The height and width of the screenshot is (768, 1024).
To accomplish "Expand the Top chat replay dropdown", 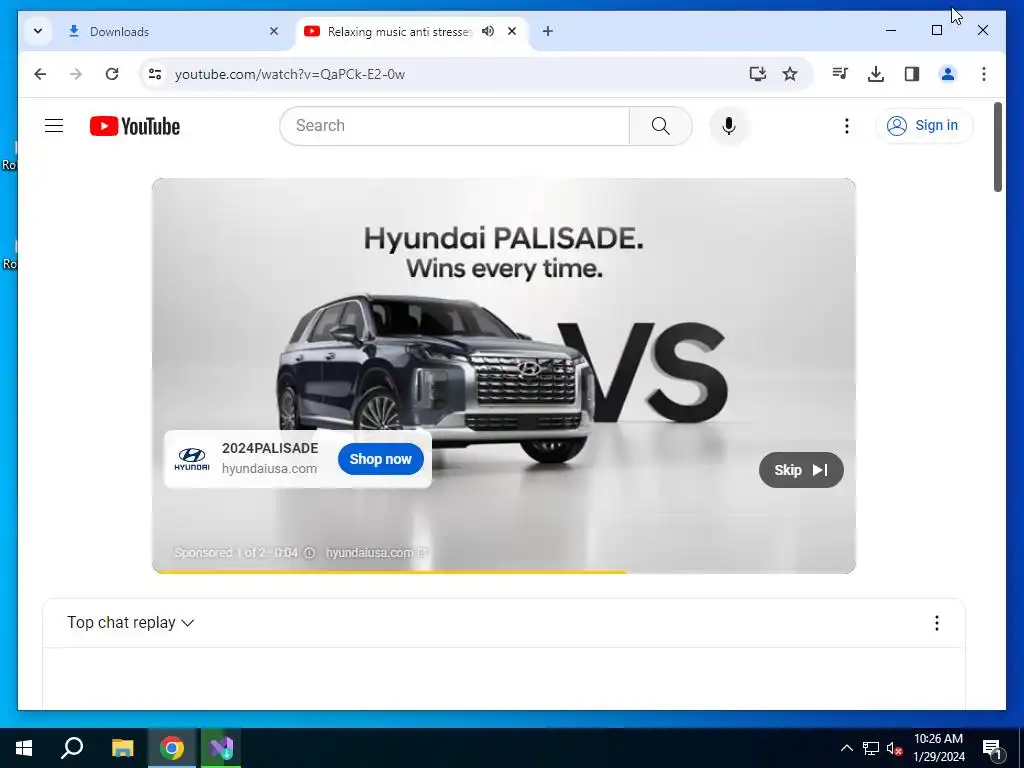I will click(131, 622).
